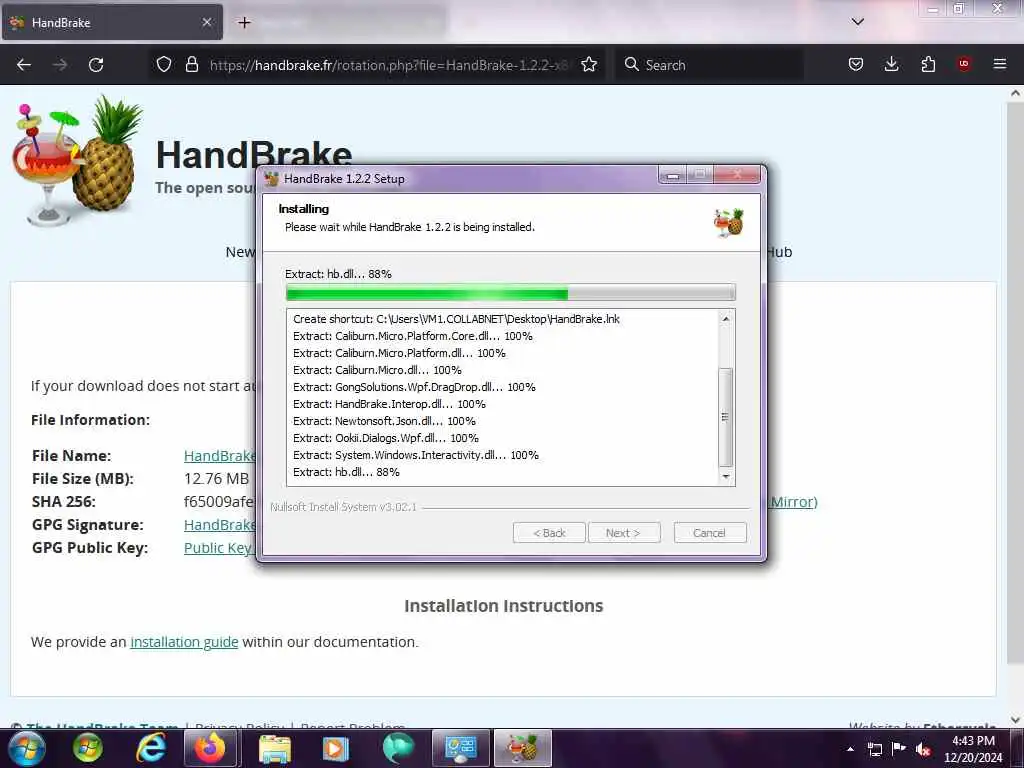Click the Mirror download link
Screen dimensions: 1024x768
793,502
